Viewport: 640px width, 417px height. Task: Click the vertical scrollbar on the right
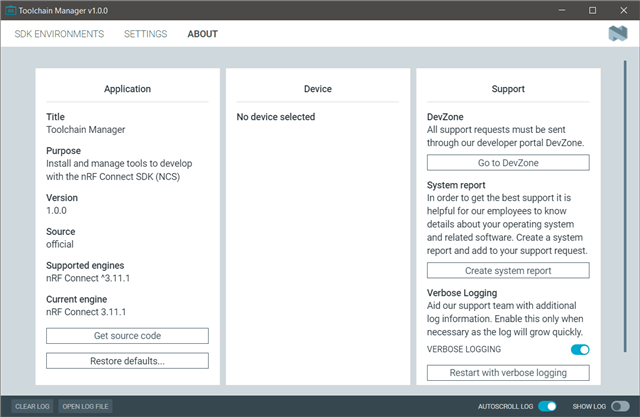624,206
